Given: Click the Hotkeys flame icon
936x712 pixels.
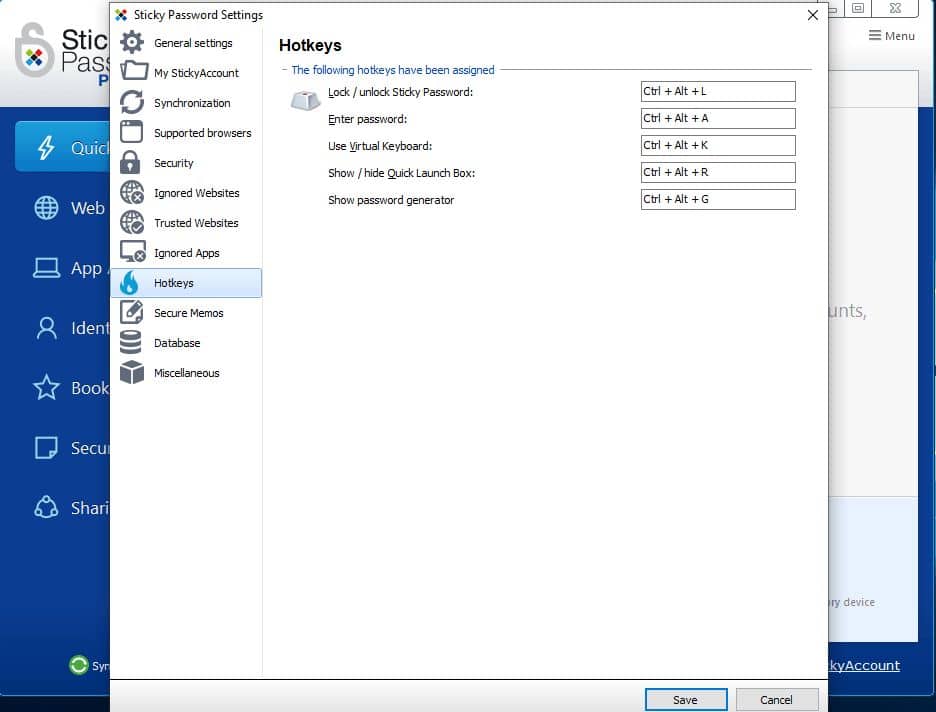Looking at the screenshot, I should [129, 282].
